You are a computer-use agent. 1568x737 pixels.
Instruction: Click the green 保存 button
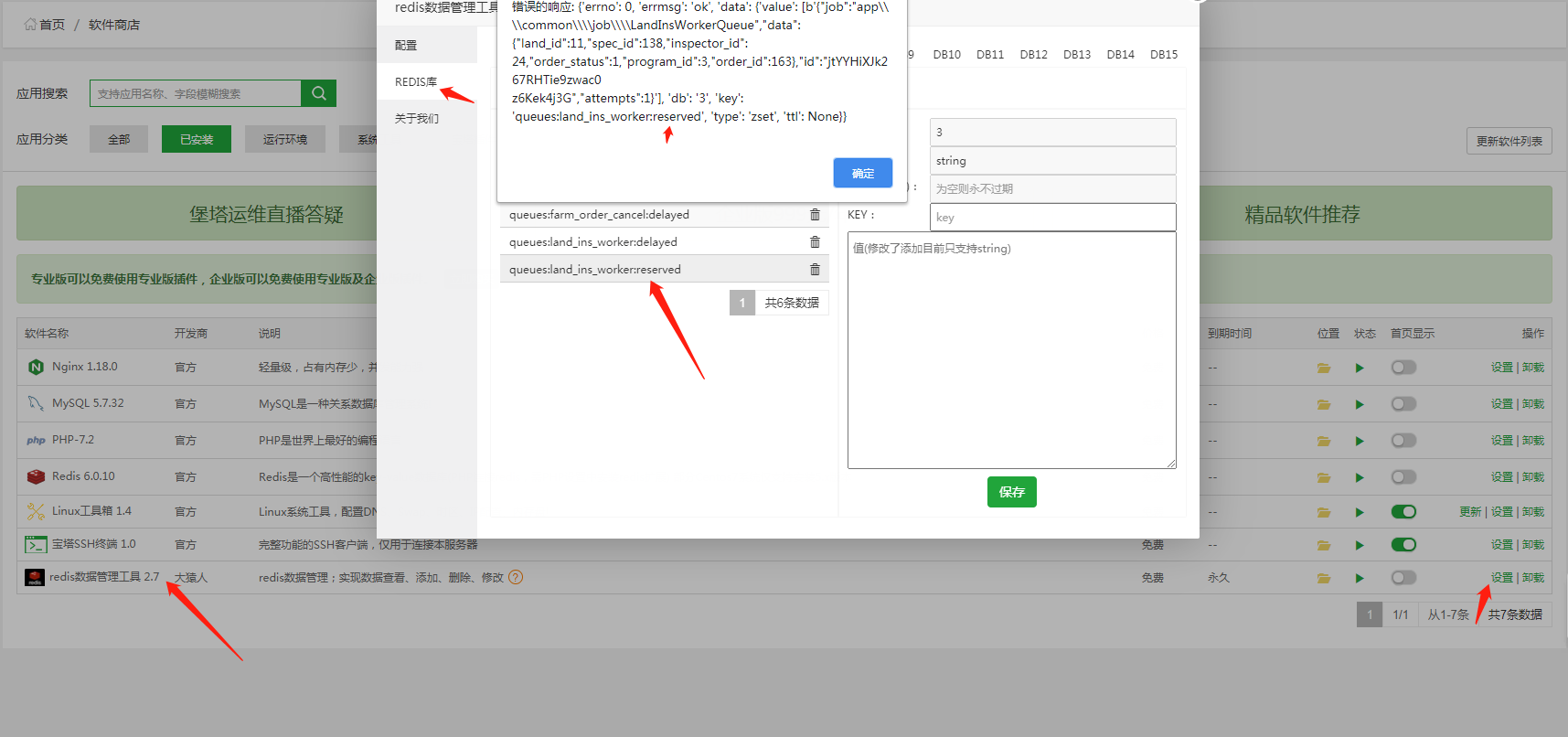(1011, 492)
